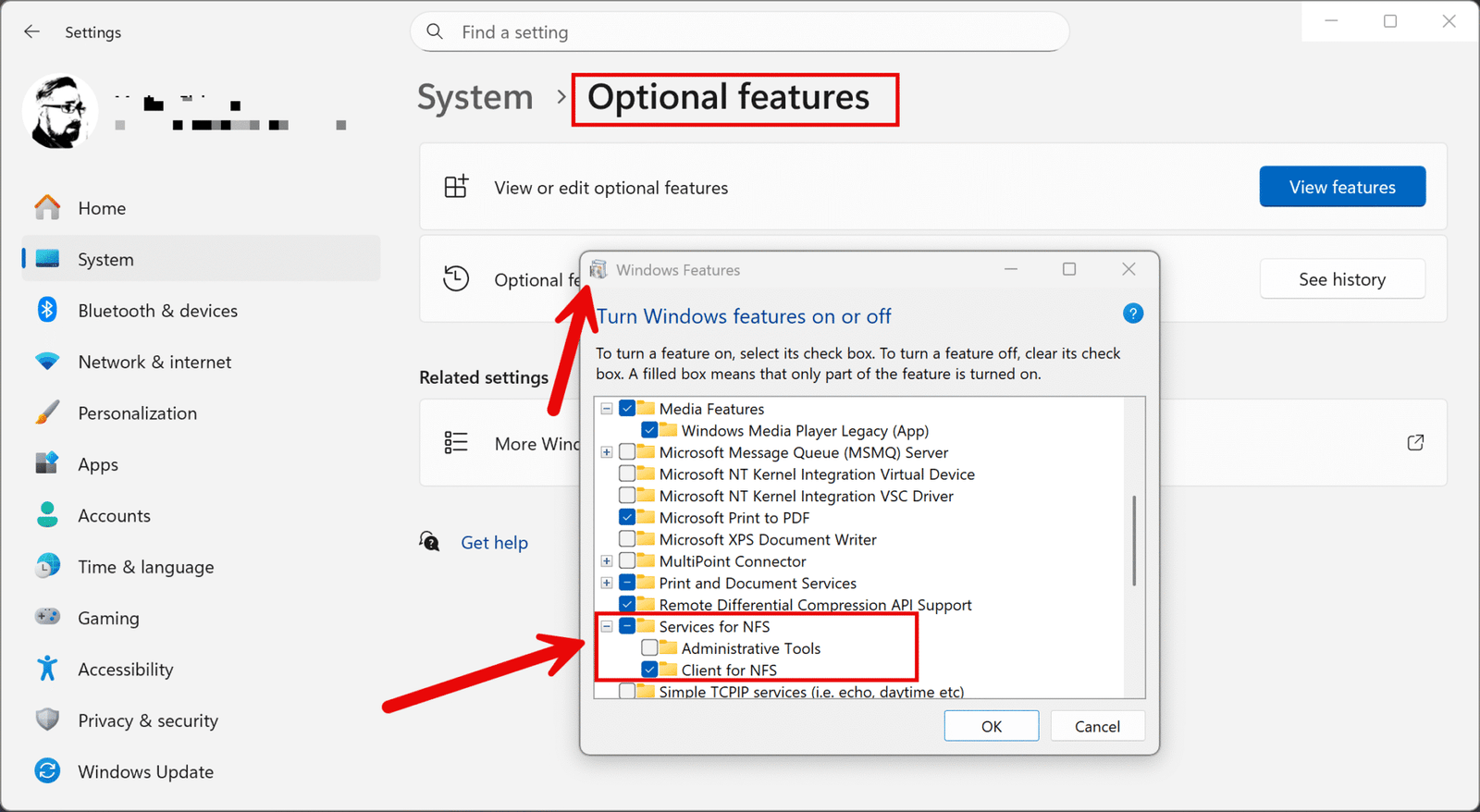1480x812 pixels.
Task: Toggle Print and Document Services checkbox
Action: point(627,582)
